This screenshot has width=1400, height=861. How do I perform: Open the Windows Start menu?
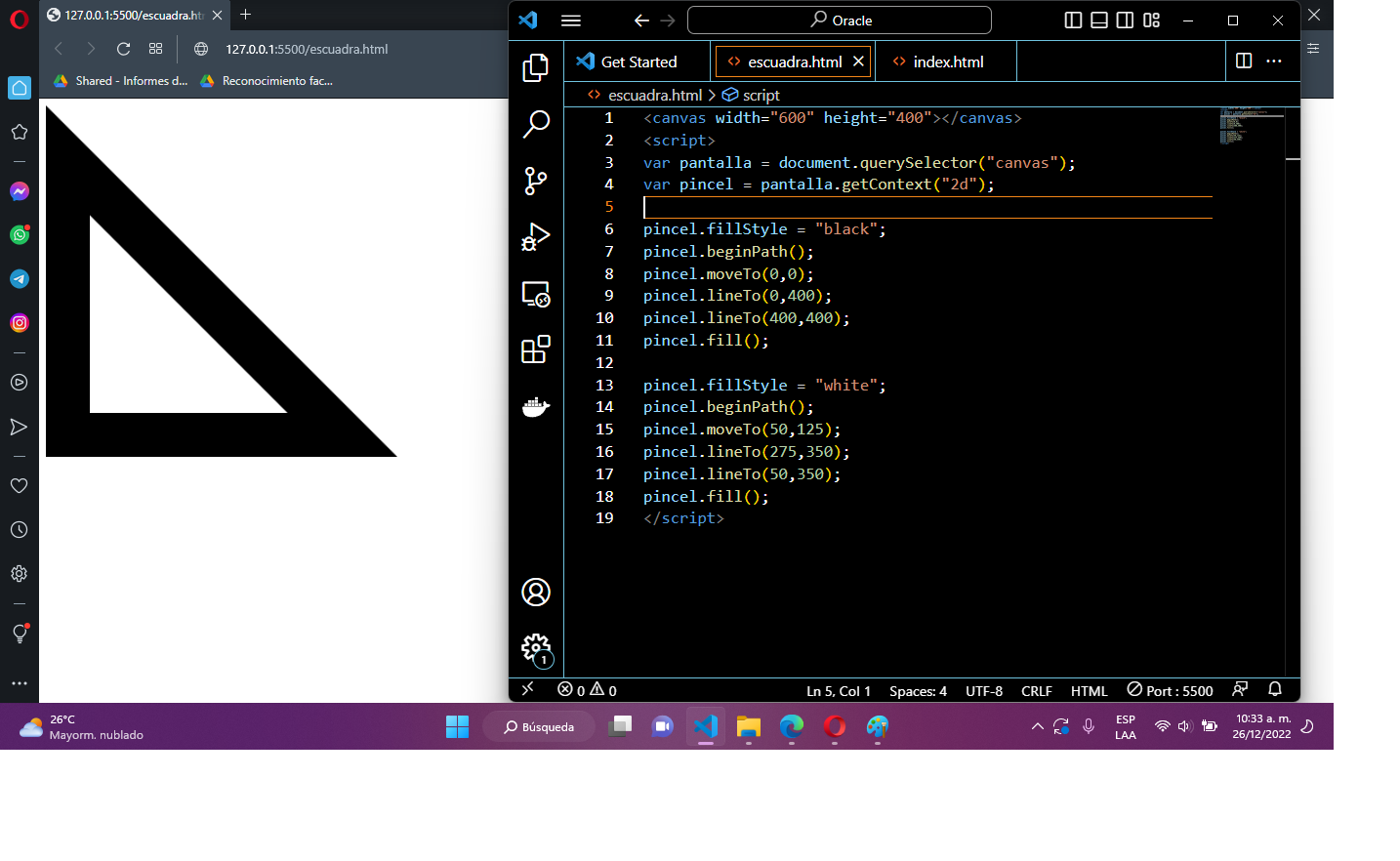(x=457, y=726)
